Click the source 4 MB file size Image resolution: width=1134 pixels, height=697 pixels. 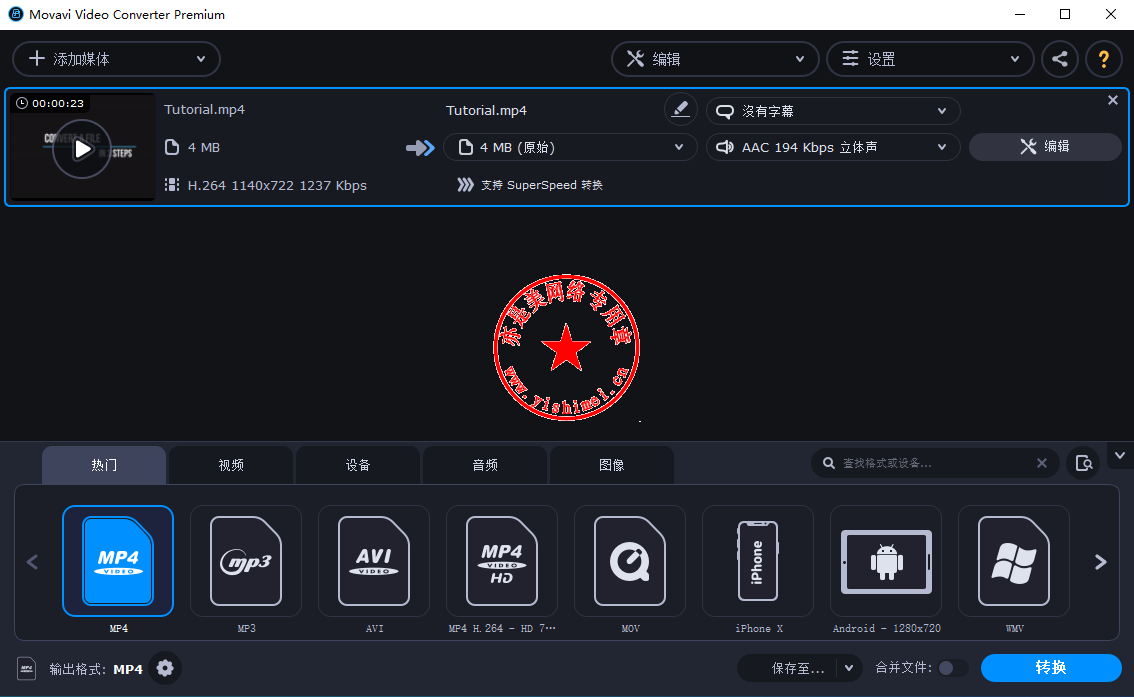pos(204,147)
